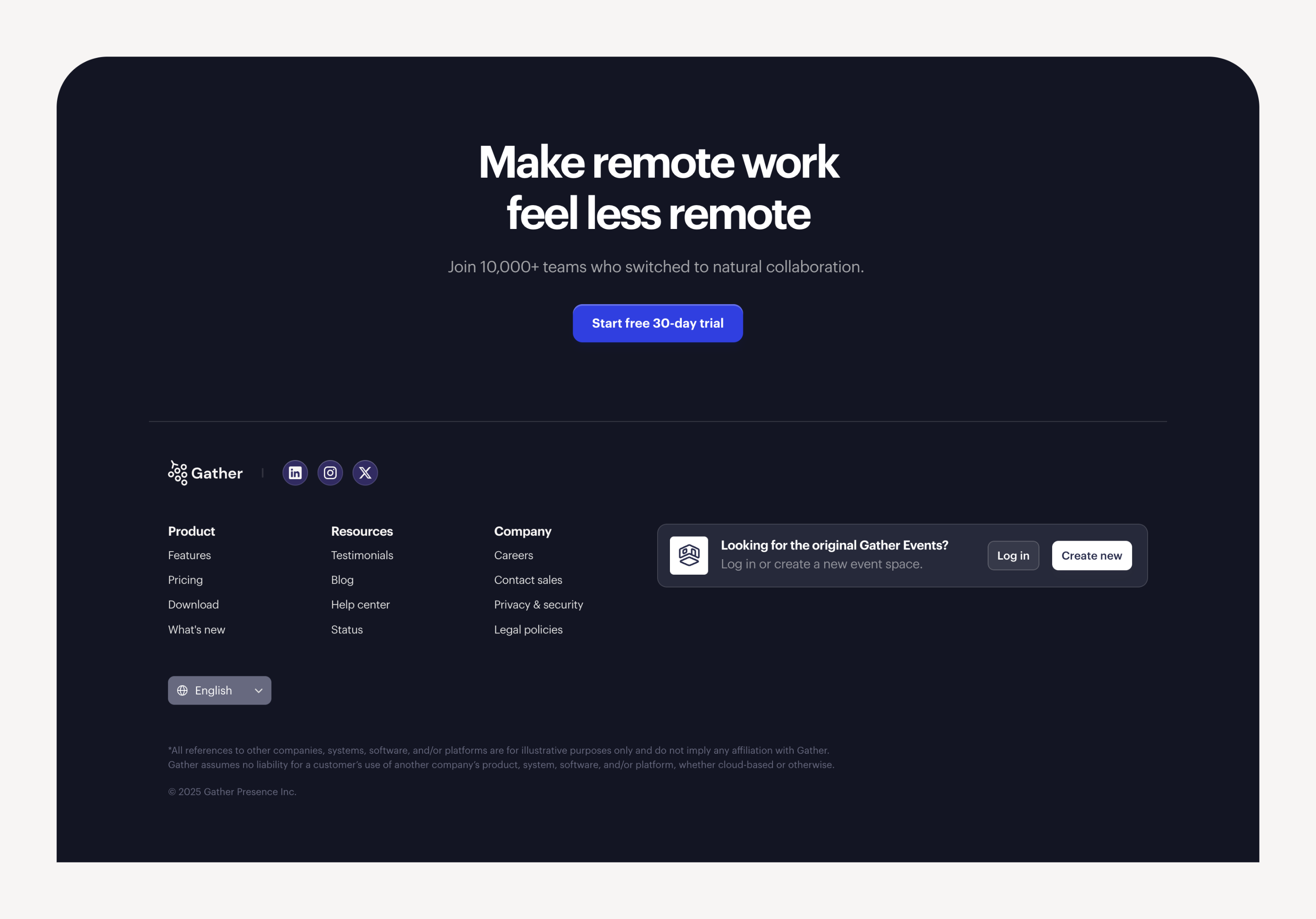Click Start free 30-day trial
The width and height of the screenshot is (1316, 919).
coord(658,323)
